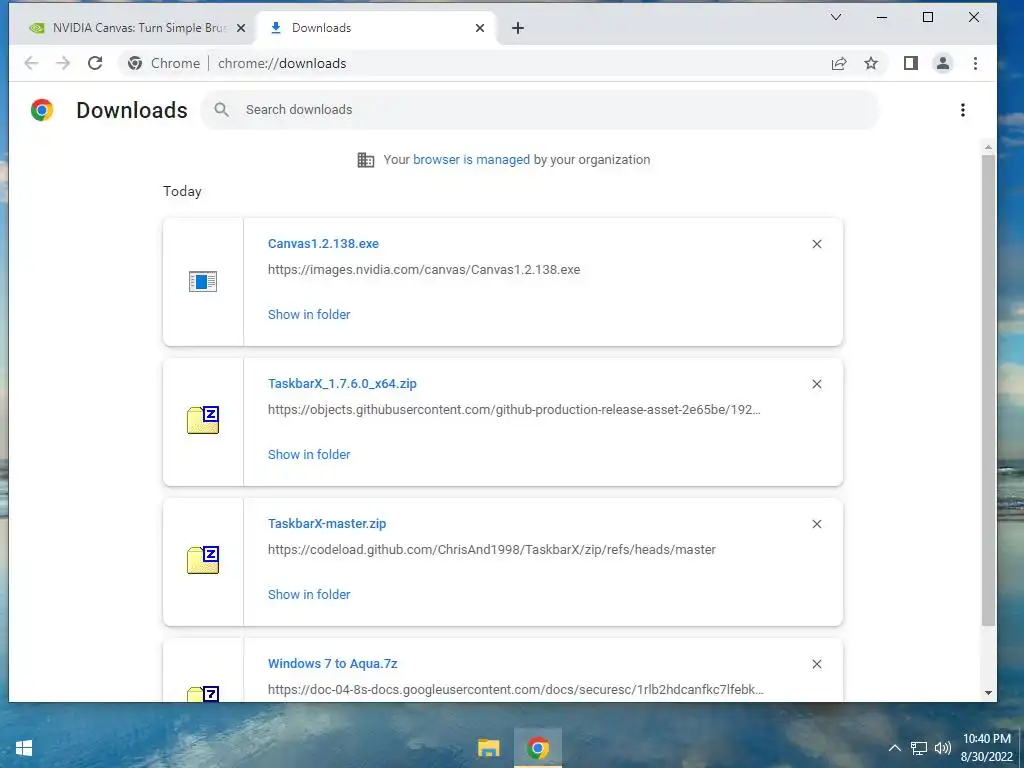The image size is (1024, 768).
Task: Click the TaskbarX_1.7.6.0_x64.zip archive icon
Action: [x=202, y=420]
